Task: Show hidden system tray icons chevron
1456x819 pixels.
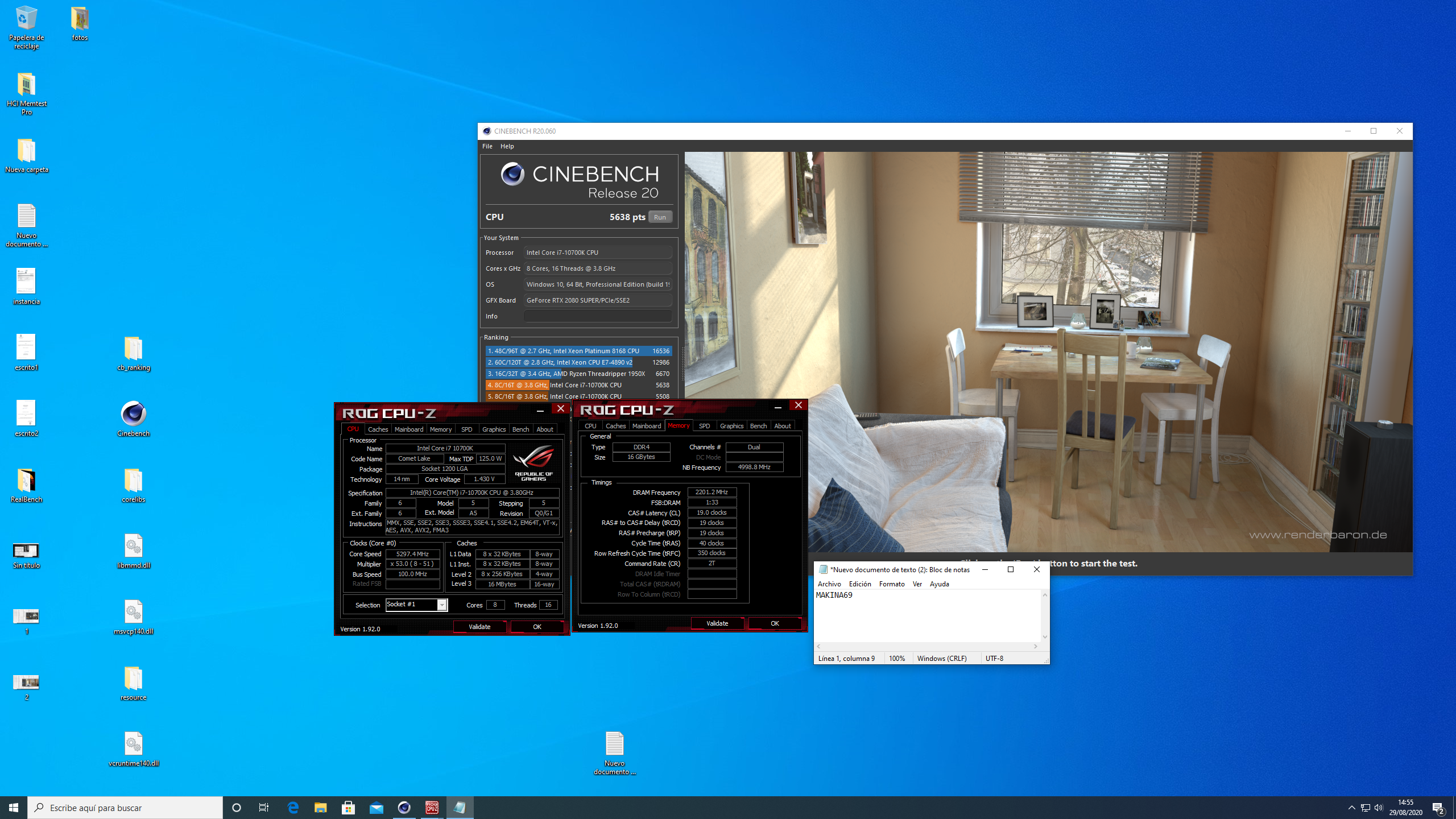Action: click(x=1351, y=808)
